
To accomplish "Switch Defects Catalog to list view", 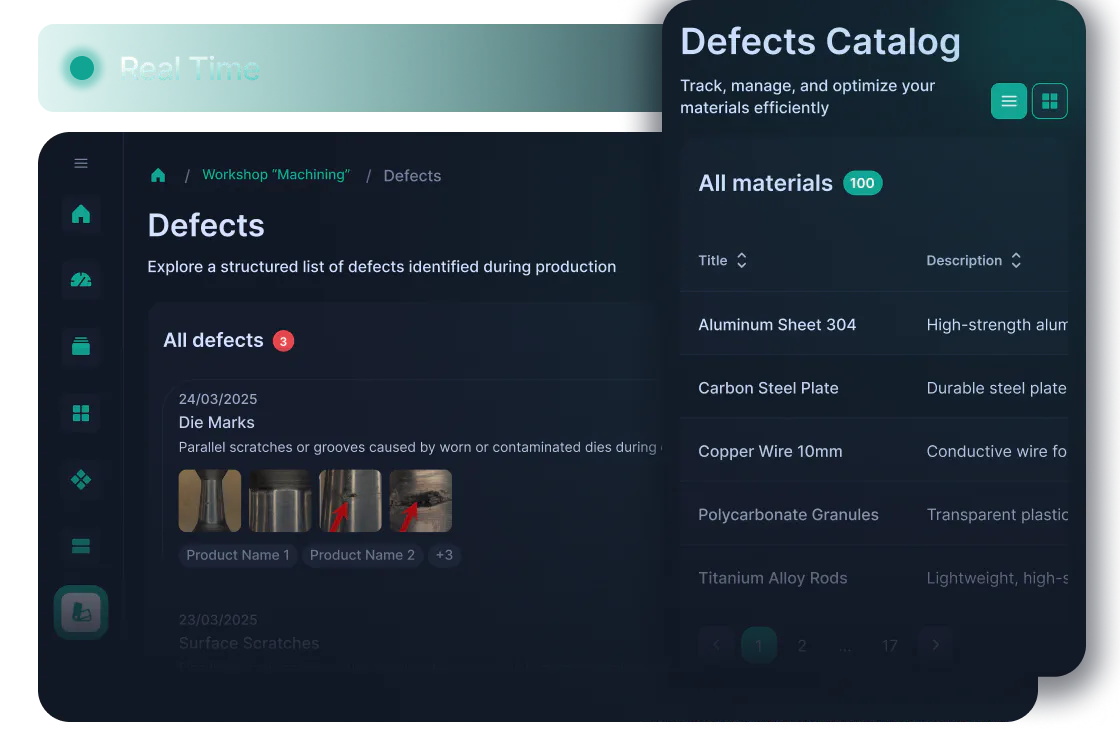I will click(1009, 101).
